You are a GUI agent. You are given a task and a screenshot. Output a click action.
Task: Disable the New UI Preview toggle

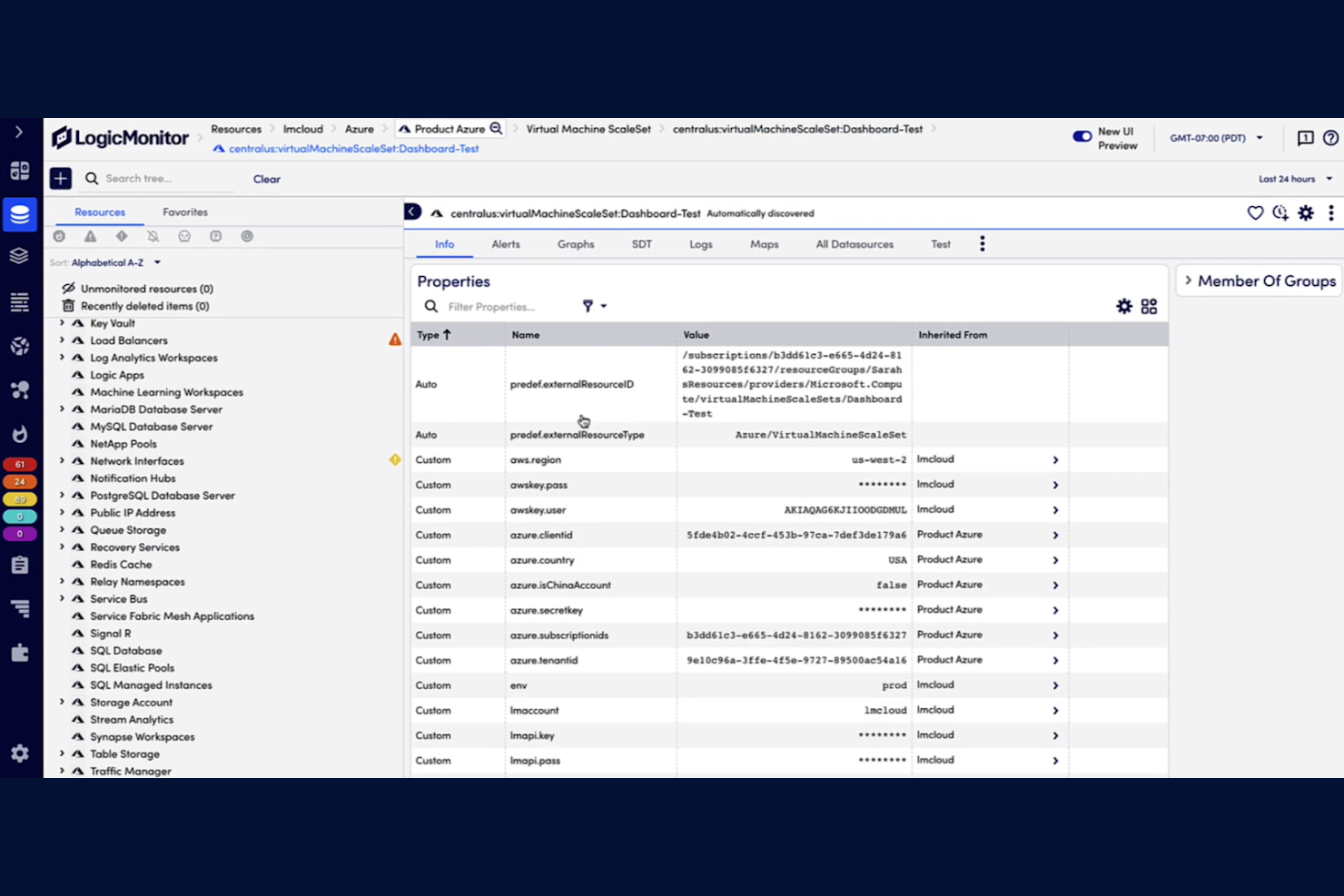[x=1082, y=135]
